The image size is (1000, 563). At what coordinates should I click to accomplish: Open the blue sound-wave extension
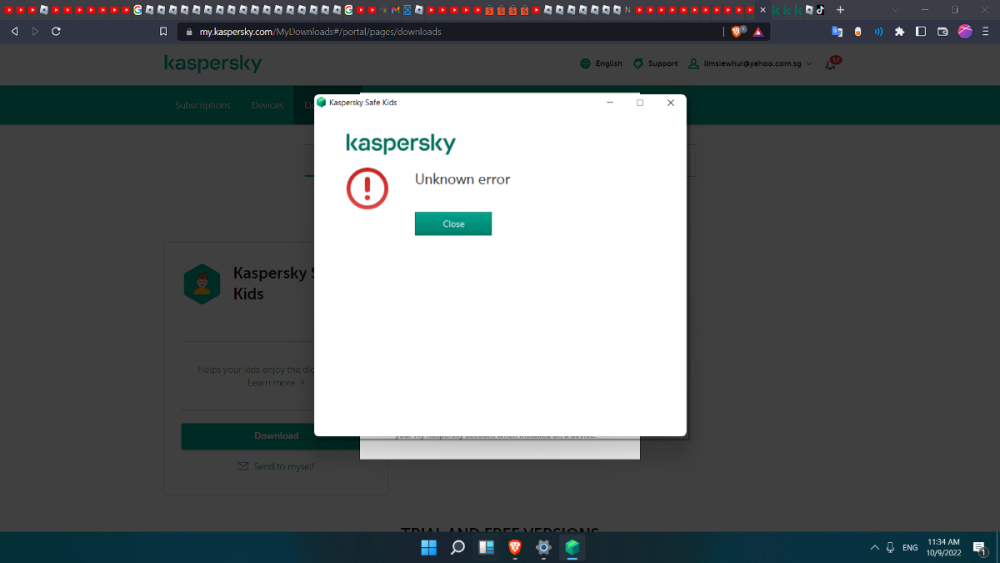point(879,31)
